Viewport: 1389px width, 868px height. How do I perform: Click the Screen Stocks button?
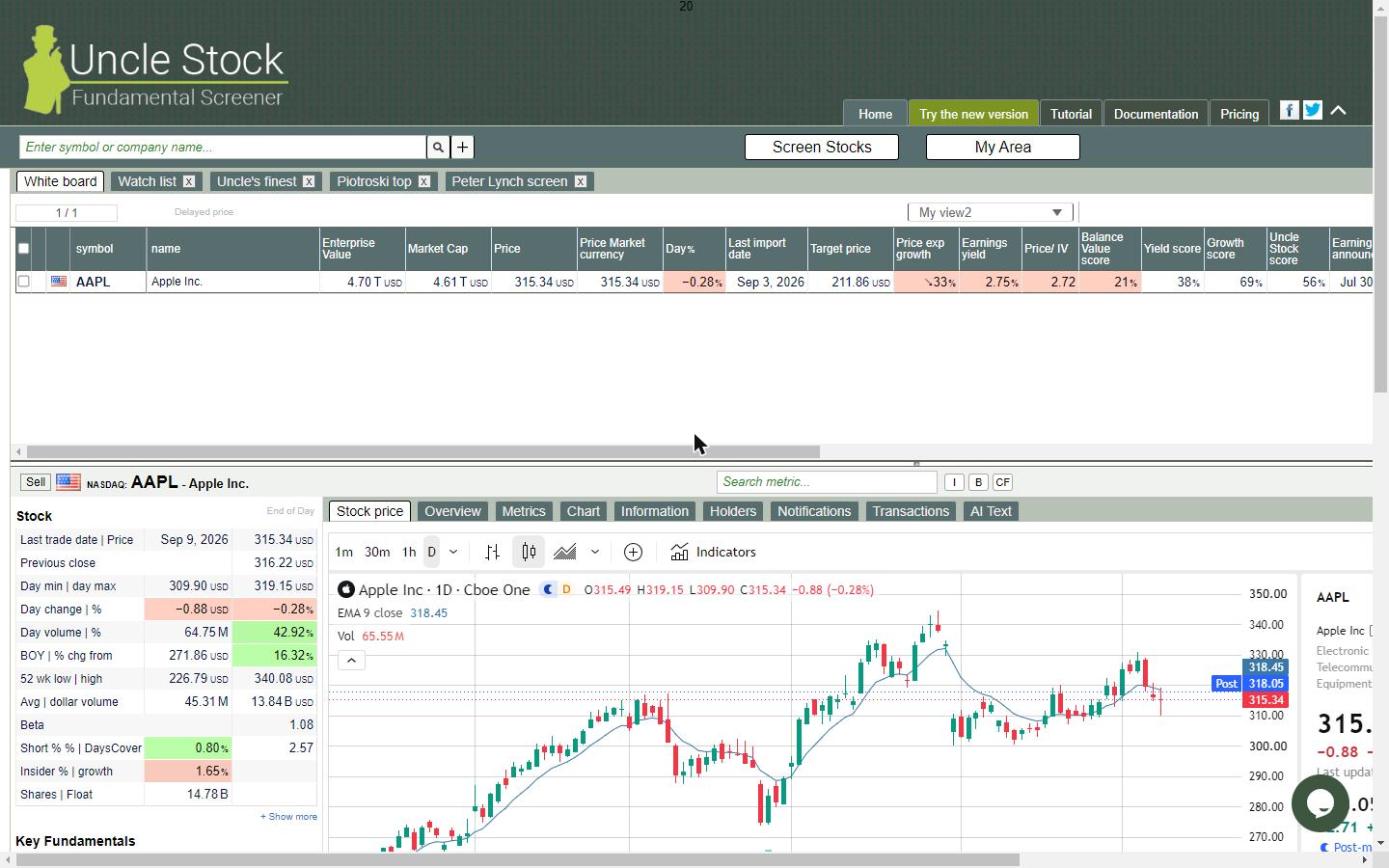(822, 147)
